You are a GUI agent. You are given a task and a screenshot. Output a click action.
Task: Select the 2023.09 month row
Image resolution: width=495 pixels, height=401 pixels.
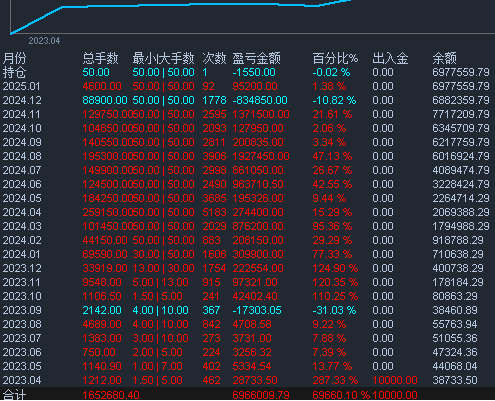coord(247,310)
